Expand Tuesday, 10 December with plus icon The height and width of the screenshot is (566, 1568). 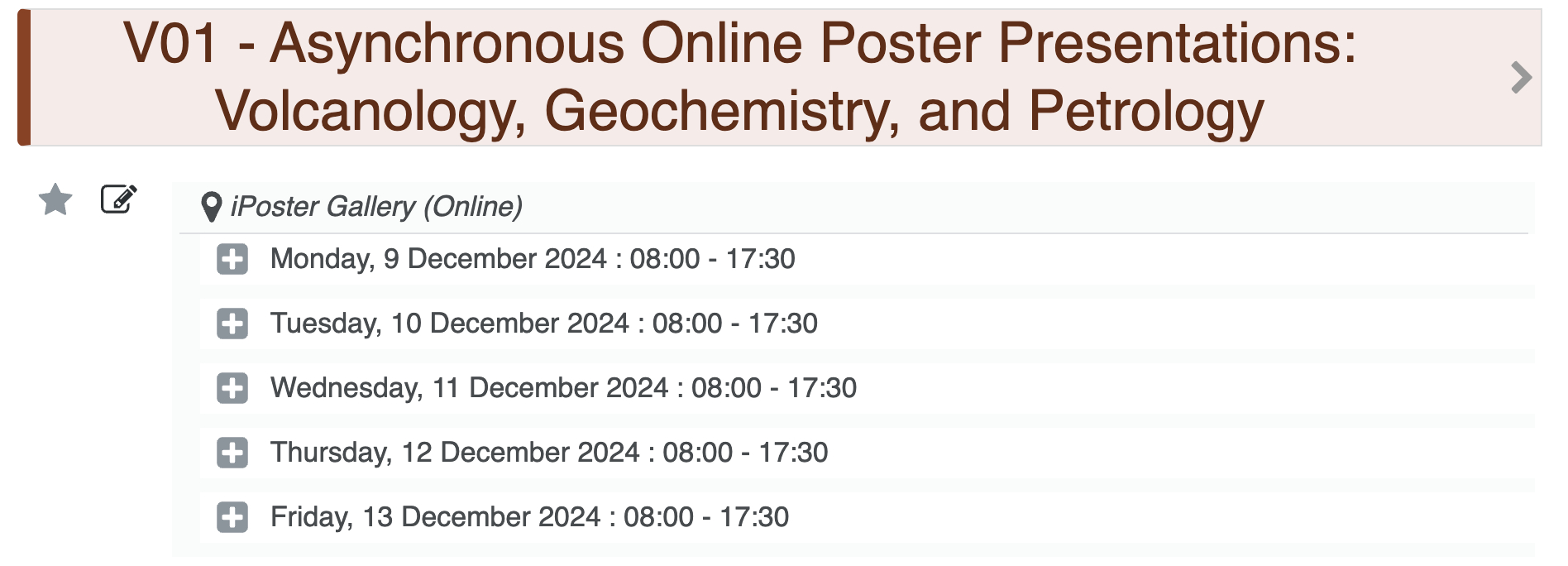232,324
